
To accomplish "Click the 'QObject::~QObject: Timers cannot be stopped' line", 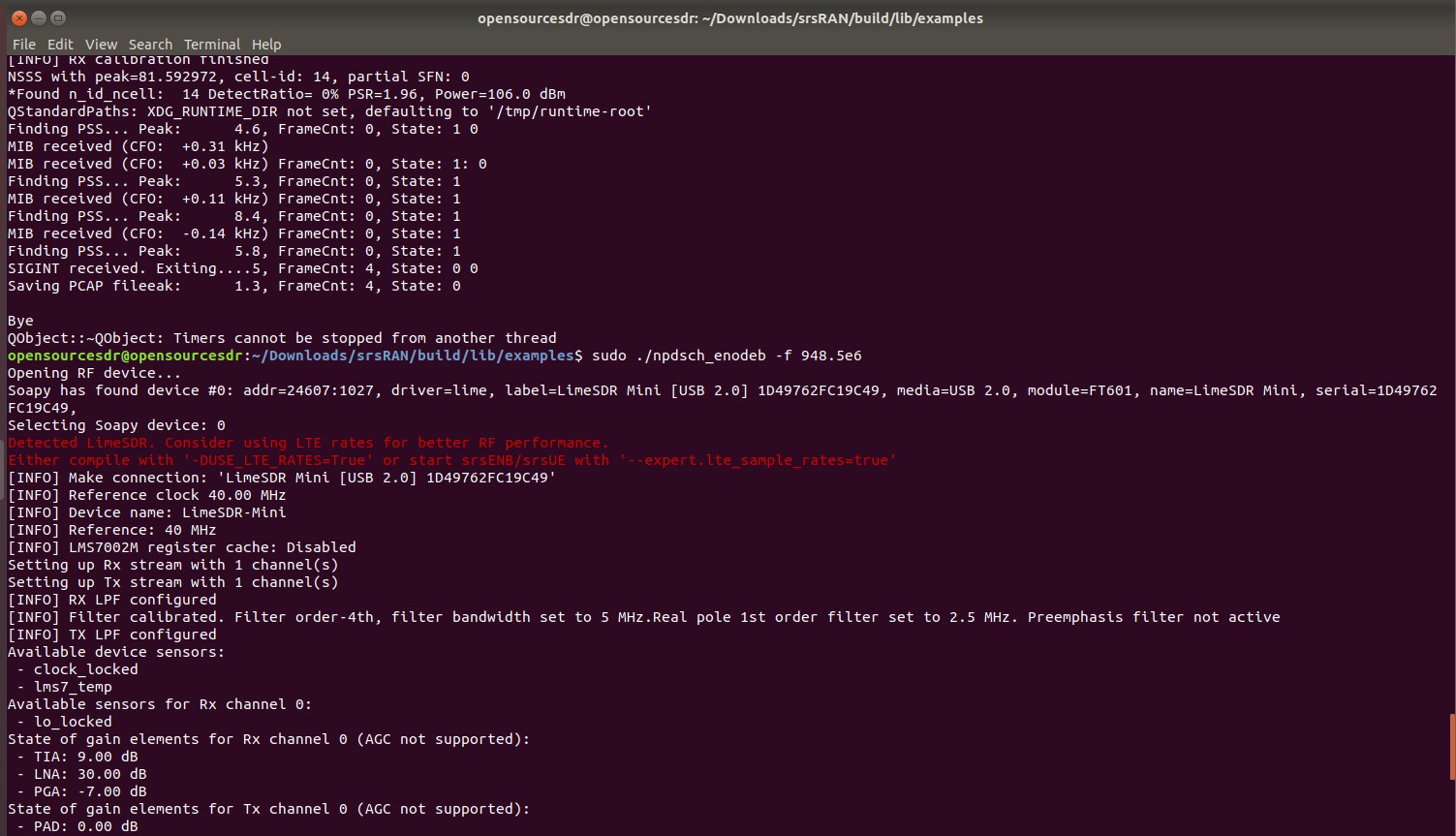I will [x=282, y=338].
